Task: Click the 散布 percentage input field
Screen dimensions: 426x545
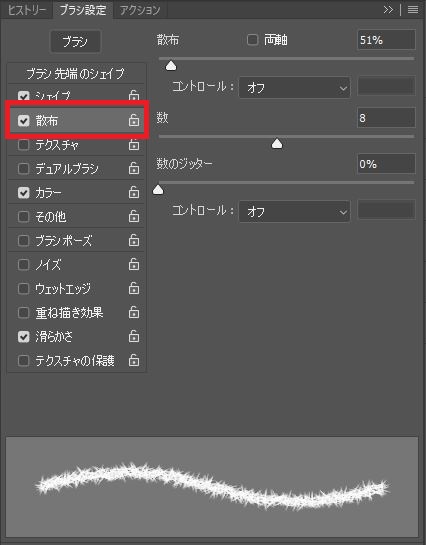Action: tap(386, 40)
